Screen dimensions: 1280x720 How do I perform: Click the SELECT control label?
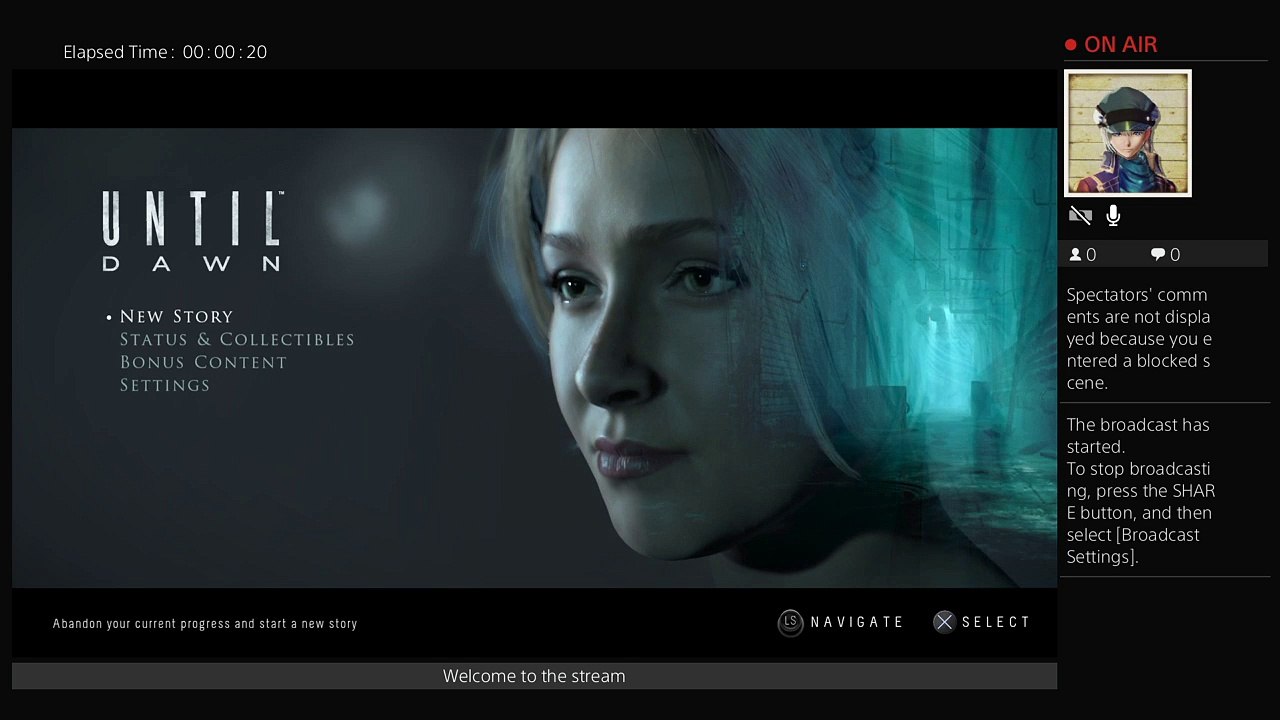tap(996, 622)
